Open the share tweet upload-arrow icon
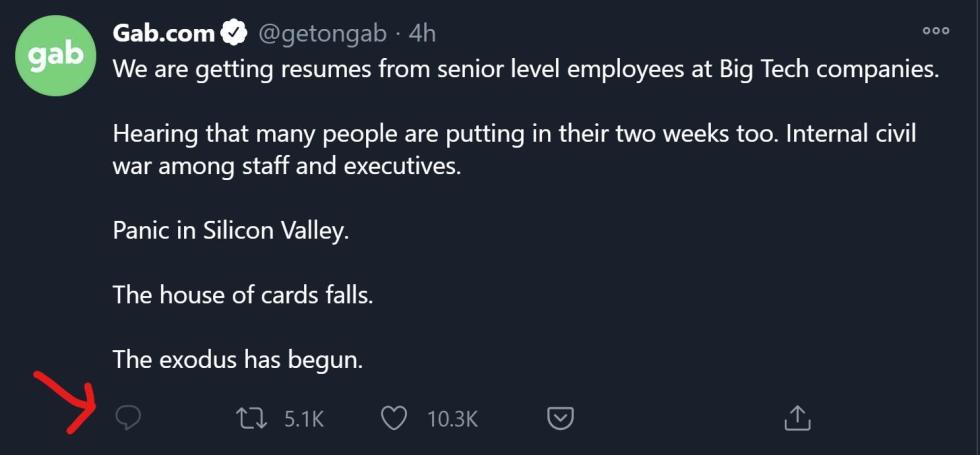 click(797, 418)
